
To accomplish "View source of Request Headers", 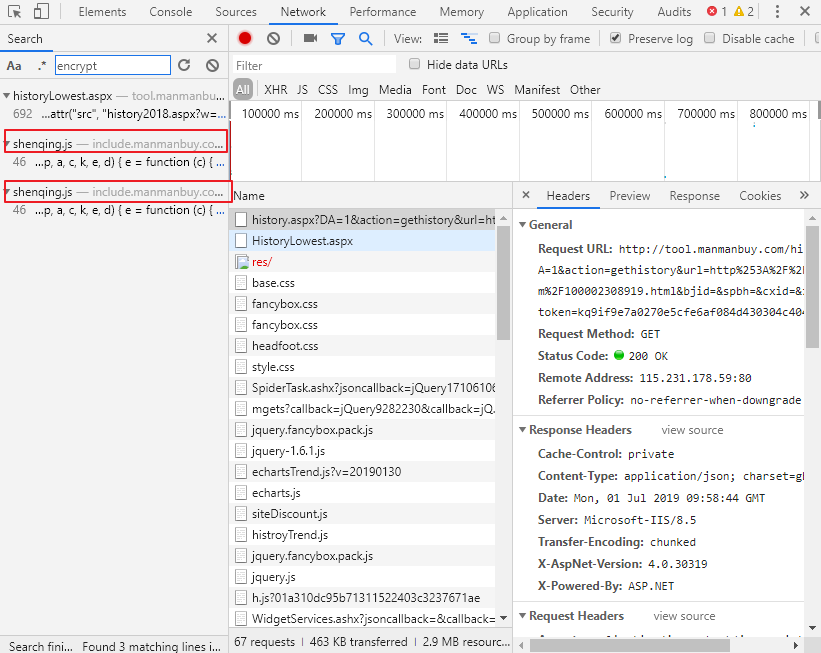I will (x=684, y=616).
